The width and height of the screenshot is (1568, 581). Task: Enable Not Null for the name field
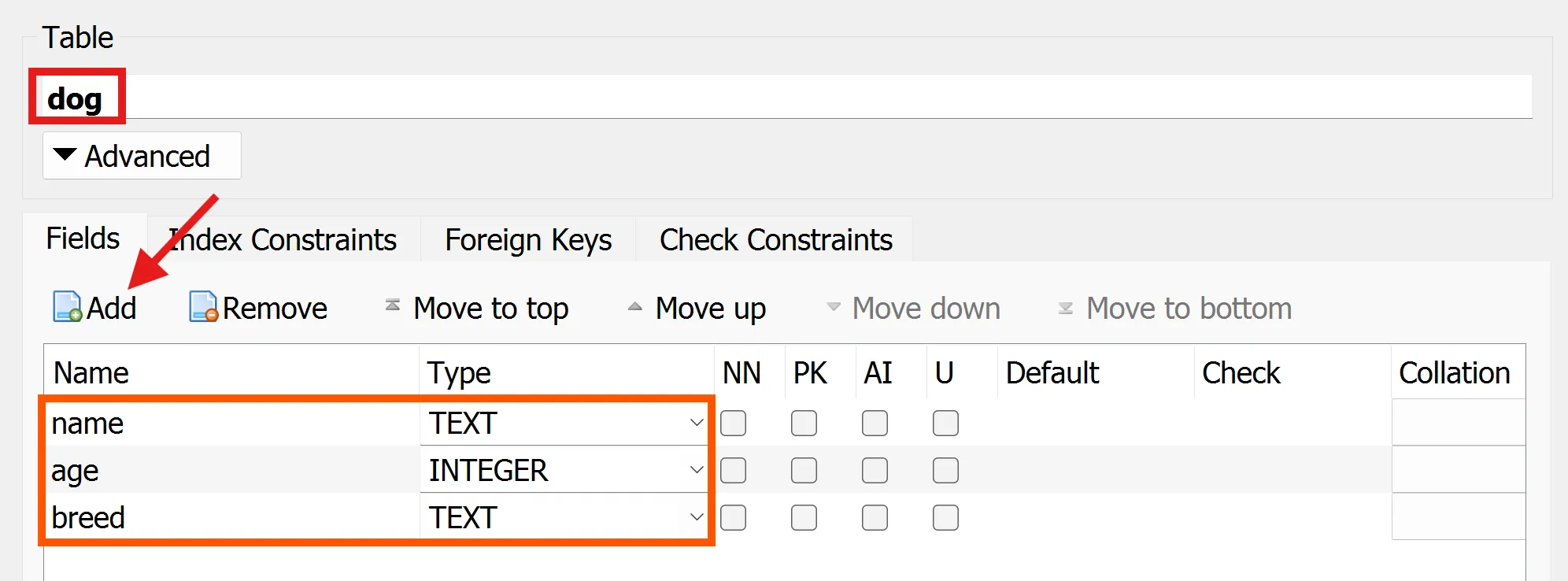(734, 424)
